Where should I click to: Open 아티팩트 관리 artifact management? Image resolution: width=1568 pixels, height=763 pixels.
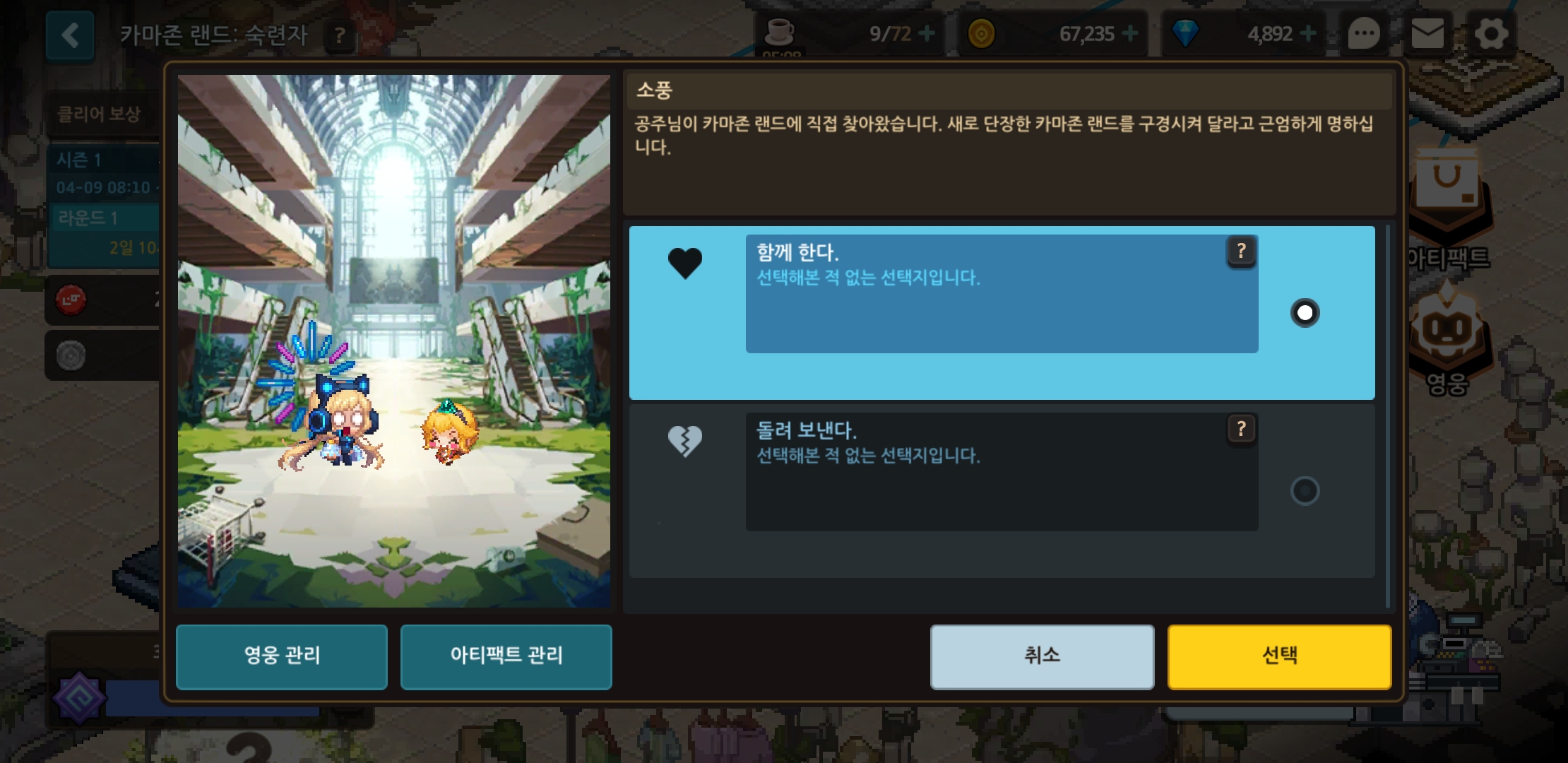(x=506, y=656)
